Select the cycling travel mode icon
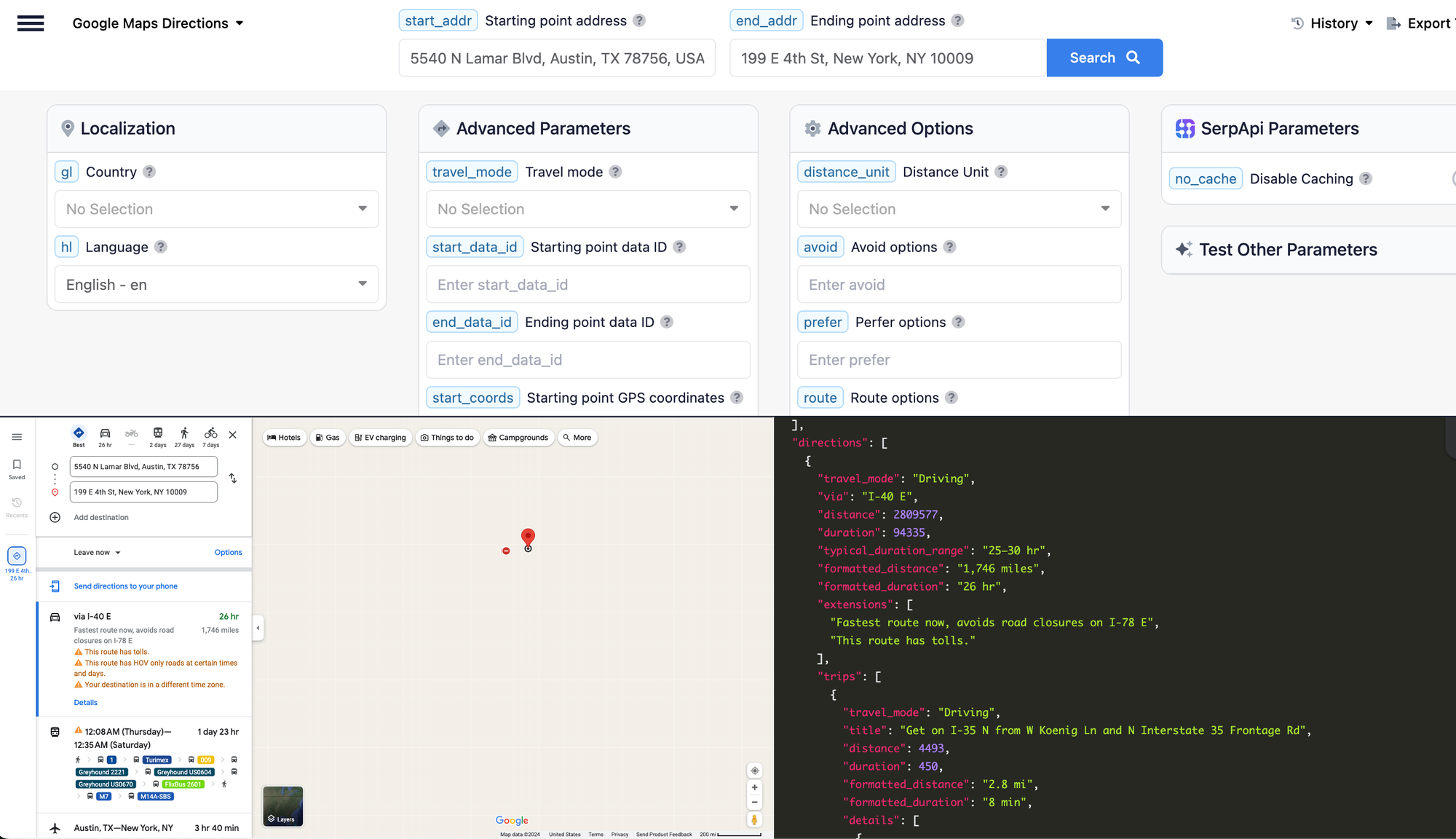1456x839 pixels. 210,433
